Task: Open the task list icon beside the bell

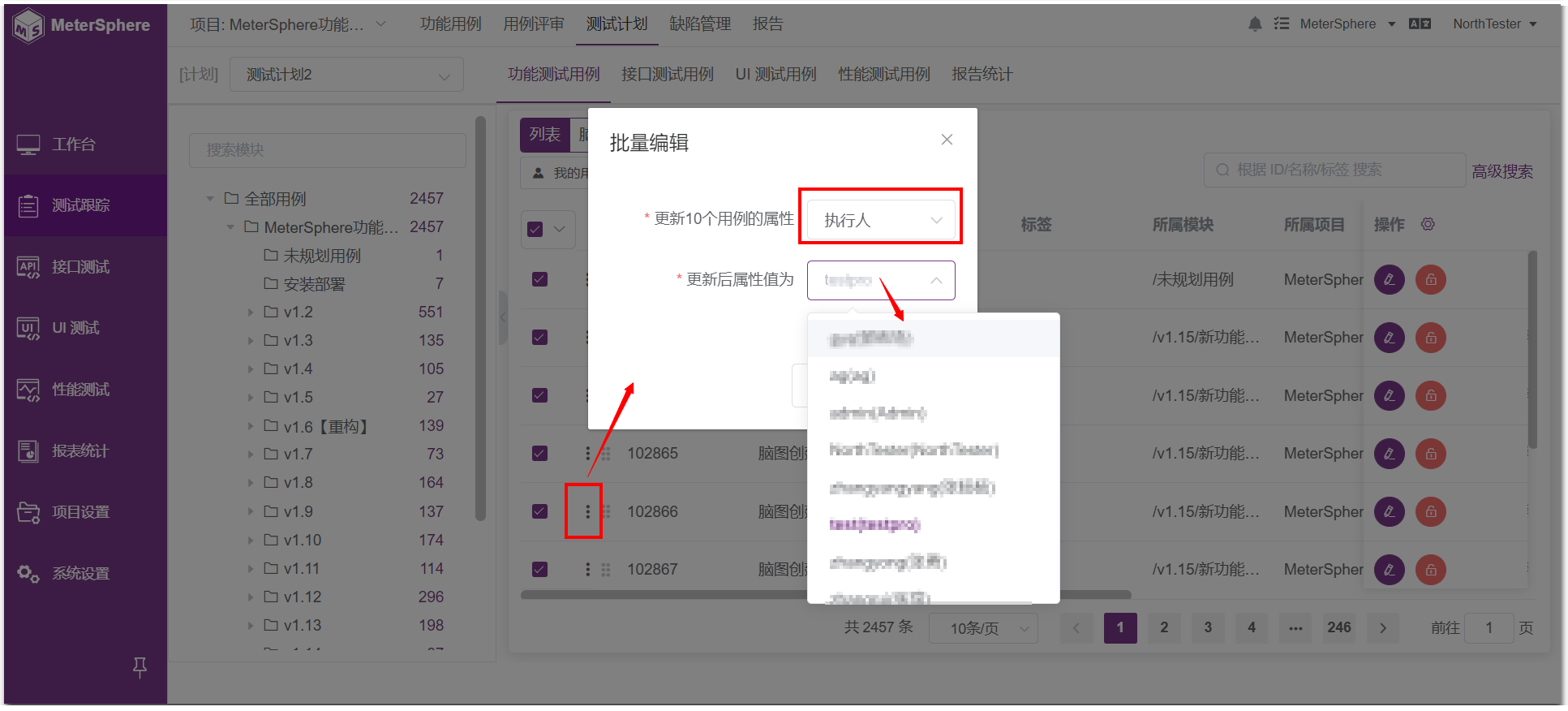Action: point(1282,24)
